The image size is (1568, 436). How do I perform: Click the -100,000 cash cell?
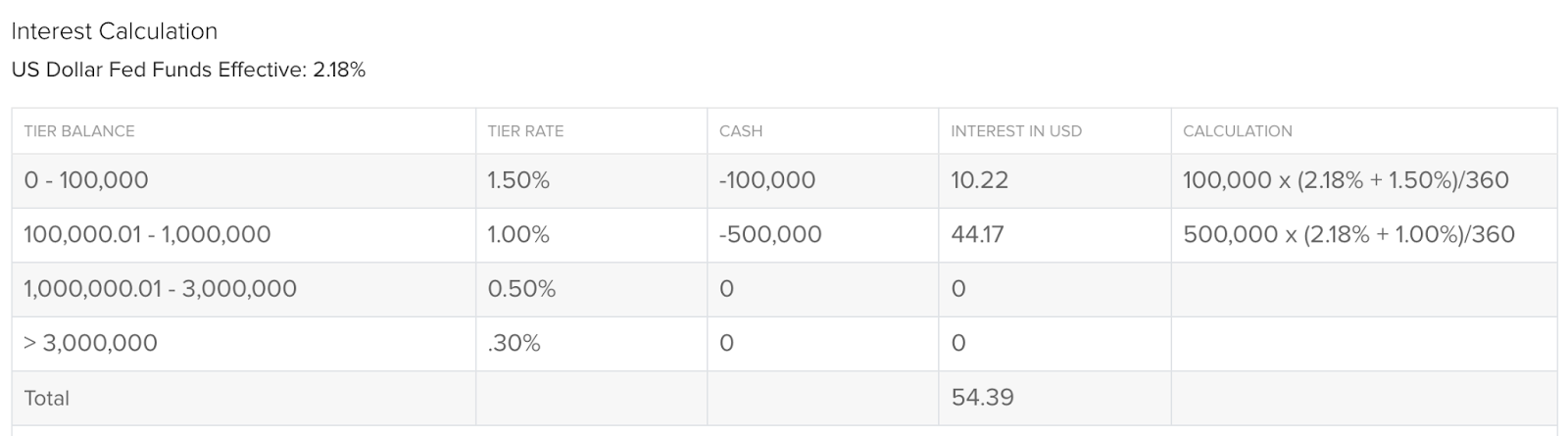tap(767, 180)
